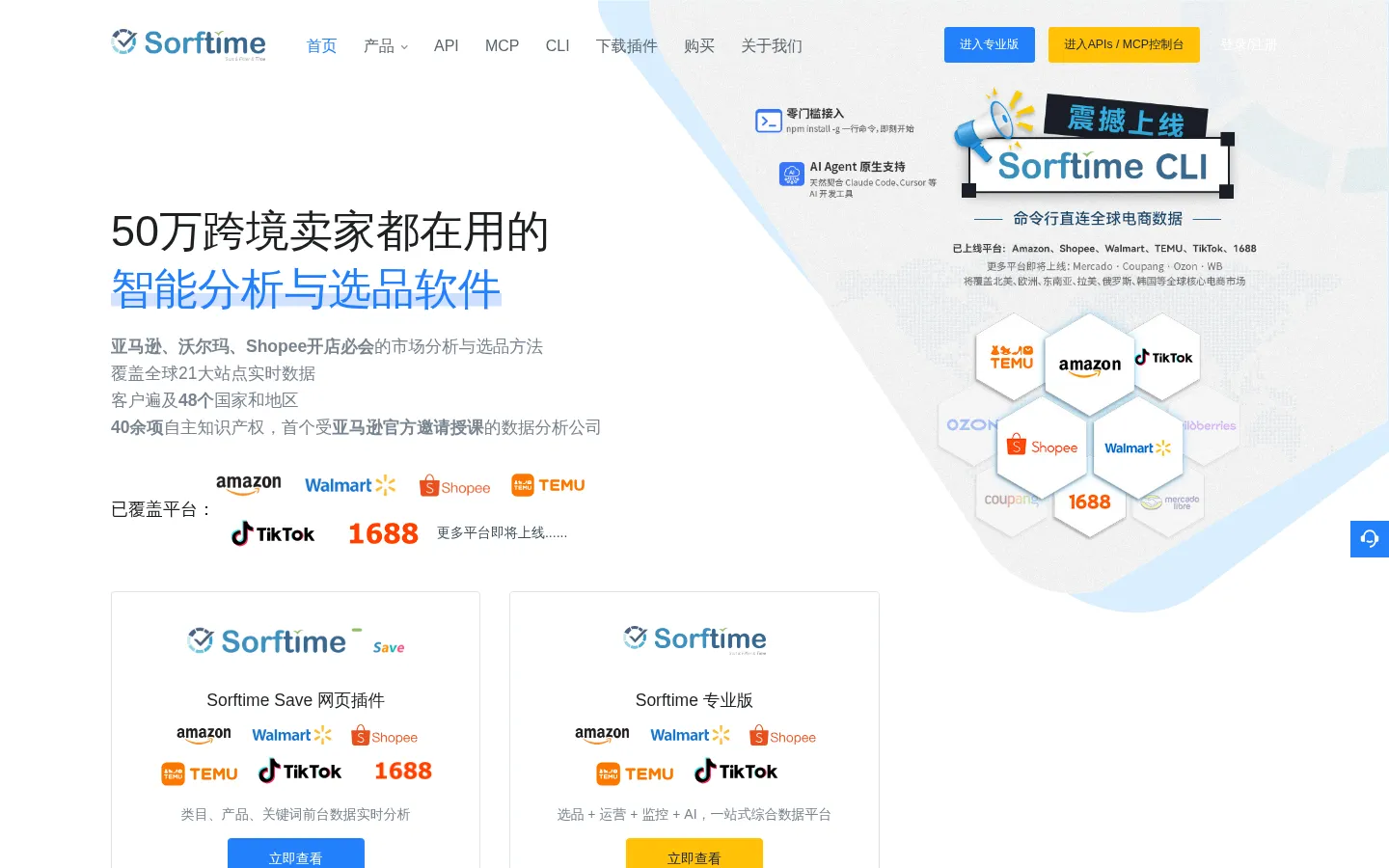The height and width of the screenshot is (868, 1389).
Task: Click the TikTok logo in 已覆盖平台 row
Action: (x=273, y=533)
